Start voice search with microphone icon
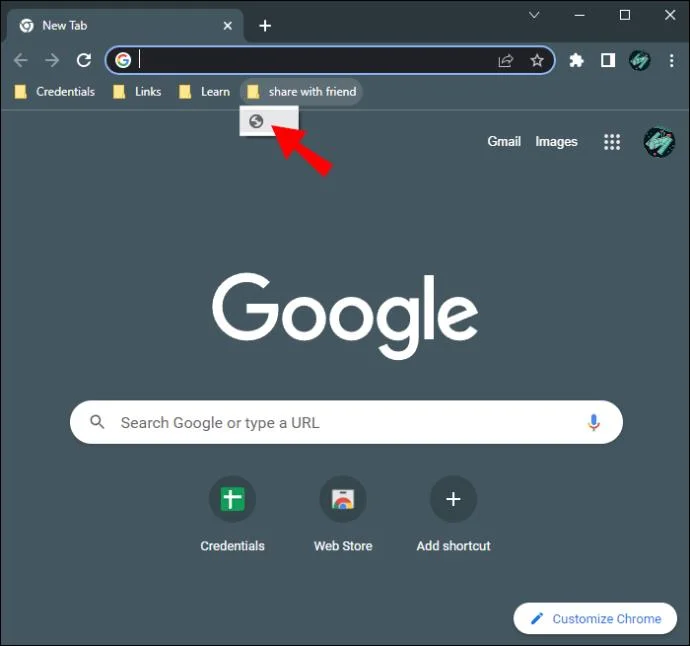690x646 pixels. coord(594,422)
